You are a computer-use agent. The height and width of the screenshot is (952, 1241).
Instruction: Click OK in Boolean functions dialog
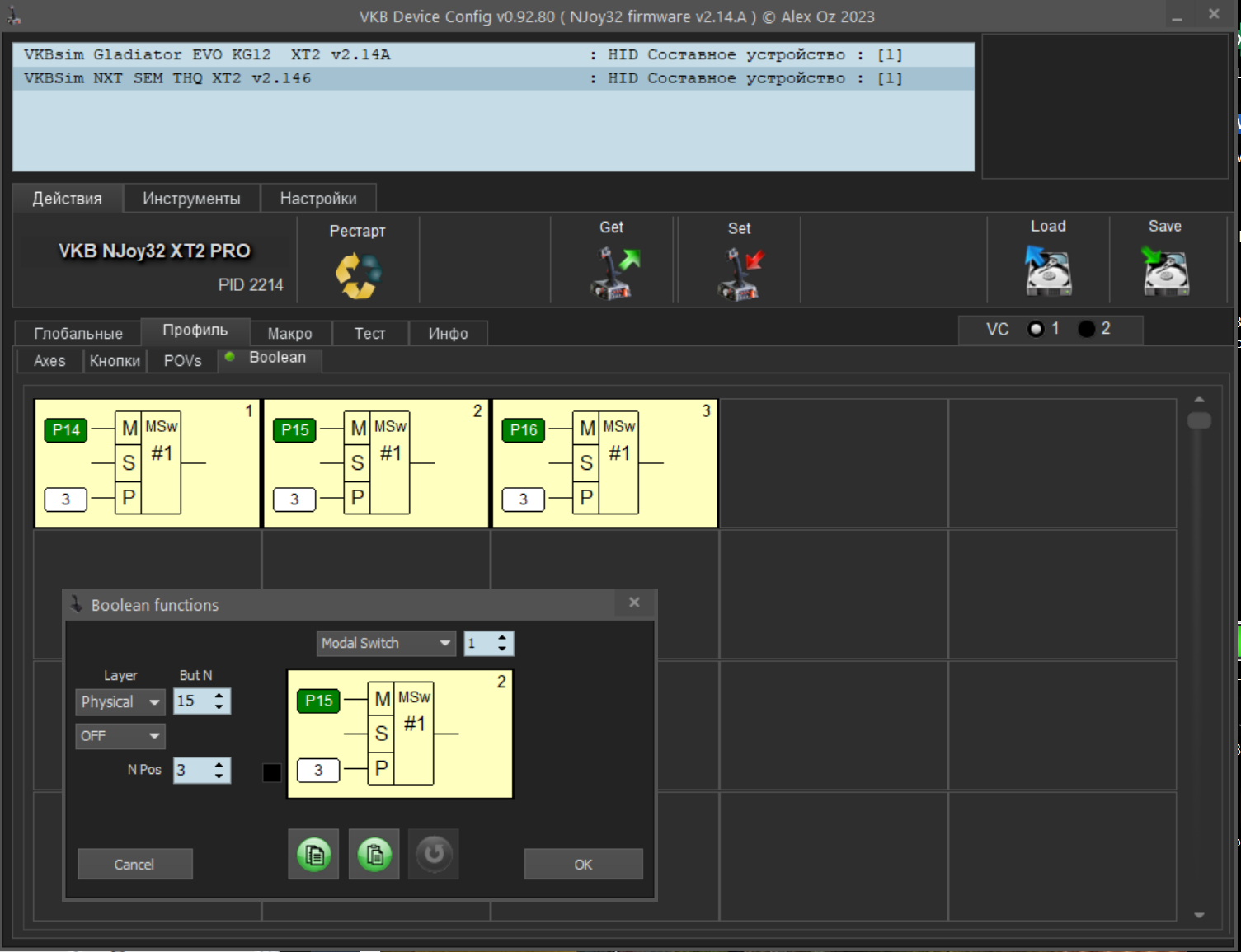point(583,864)
